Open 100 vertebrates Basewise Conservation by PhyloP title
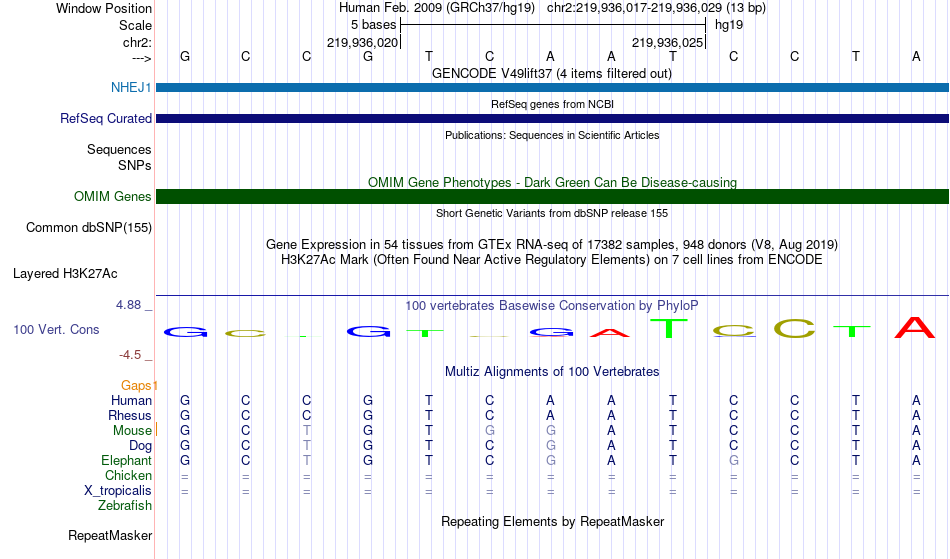This screenshot has width=950, height=559. pyautogui.click(x=551, y=305)
